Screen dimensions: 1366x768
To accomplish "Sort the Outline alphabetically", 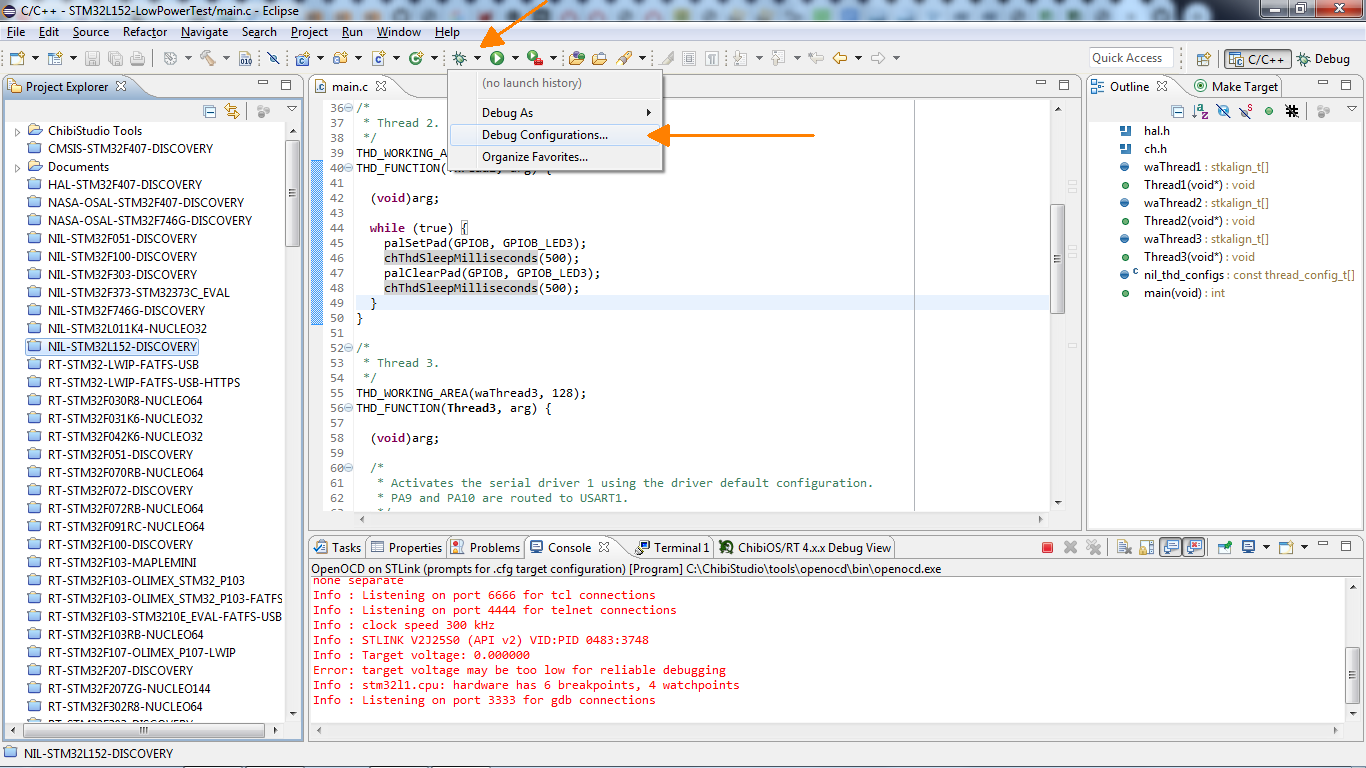I will (1199, 112).
